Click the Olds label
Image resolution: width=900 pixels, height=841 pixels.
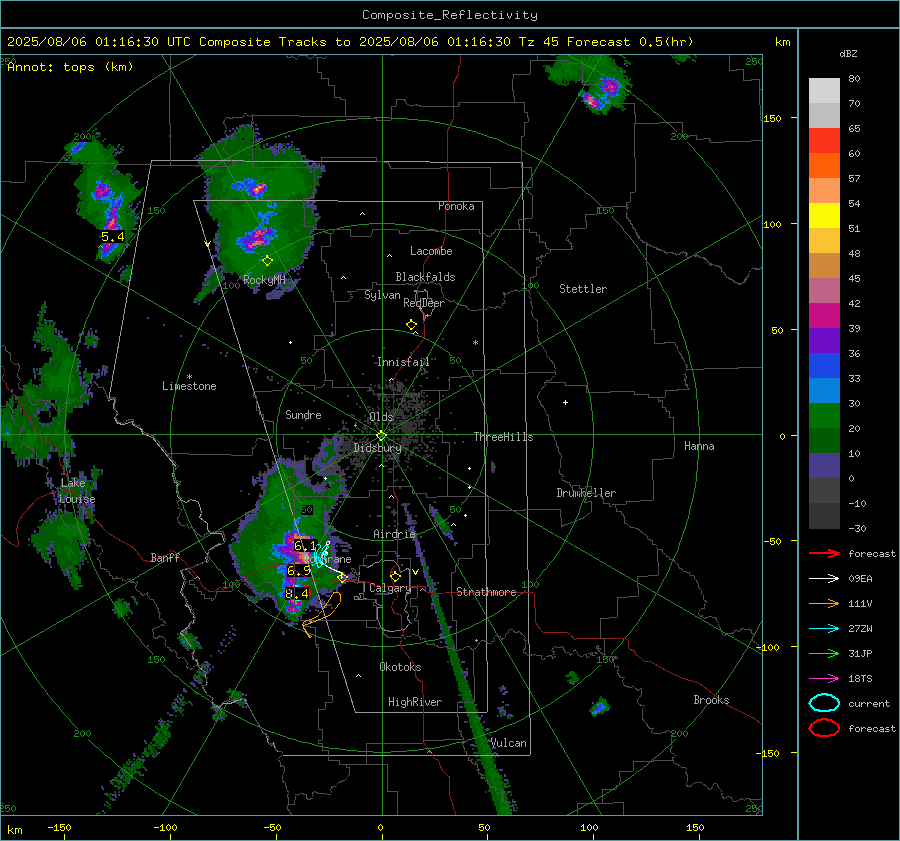point(381,417)
